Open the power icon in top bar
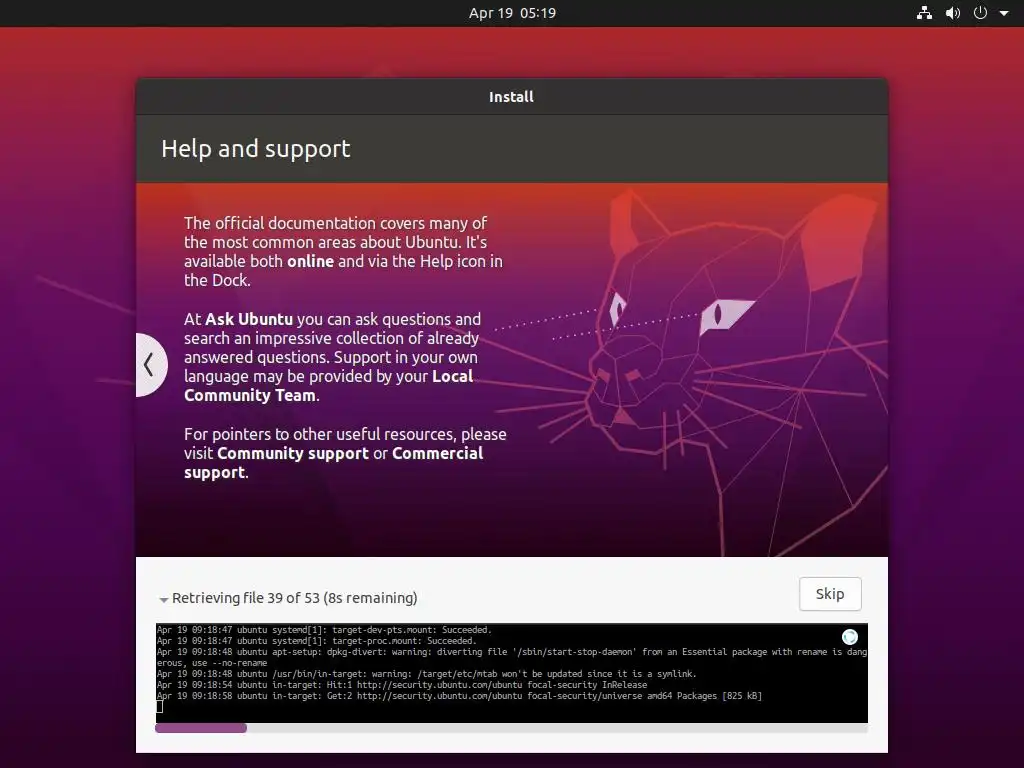The height and width of the screenshot is (768, 1024). coord(980,12)
